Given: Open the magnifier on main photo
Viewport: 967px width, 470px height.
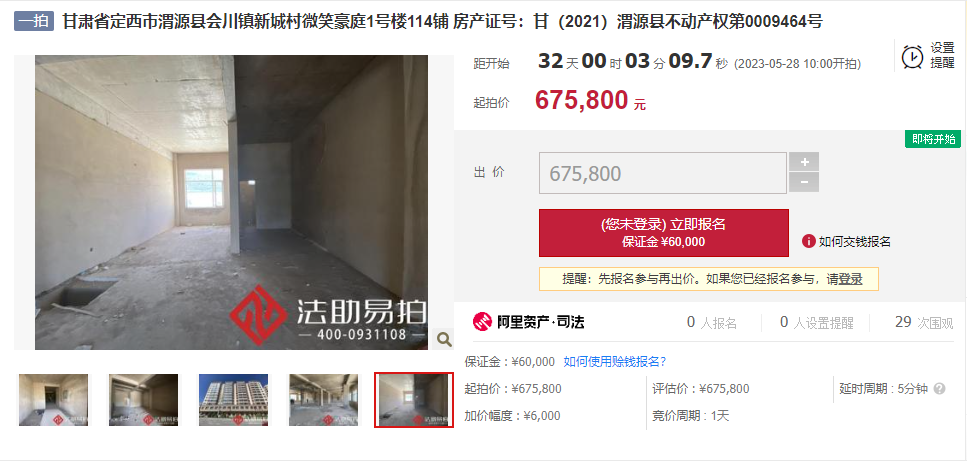Looking at the screenshot, I should pos(444,339).
